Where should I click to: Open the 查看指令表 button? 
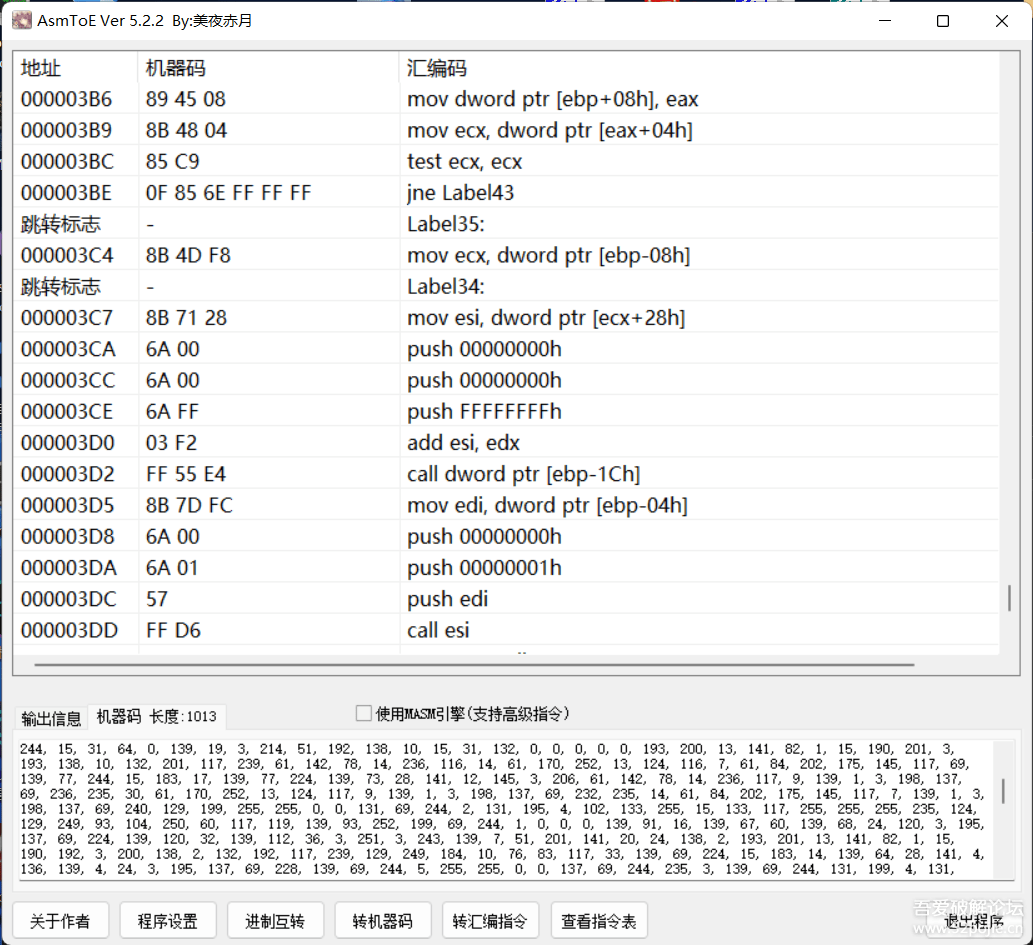click(x=599, y=921)
